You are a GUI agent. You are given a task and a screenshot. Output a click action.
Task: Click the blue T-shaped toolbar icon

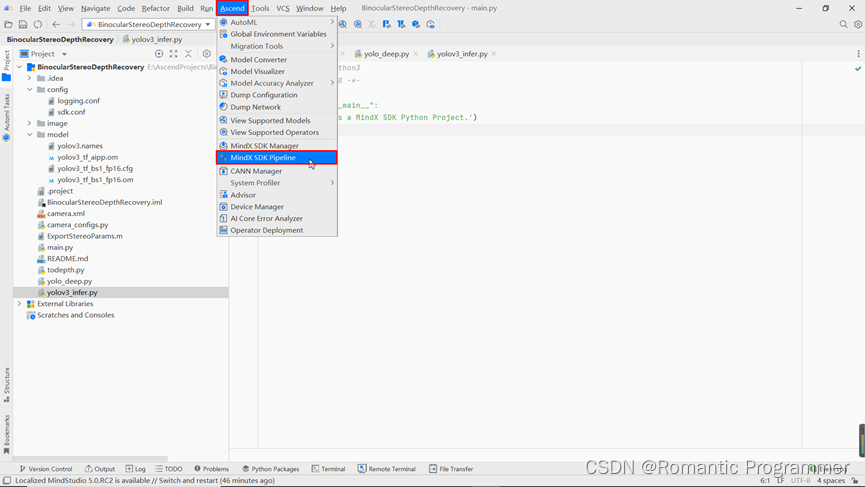[401, 24]
